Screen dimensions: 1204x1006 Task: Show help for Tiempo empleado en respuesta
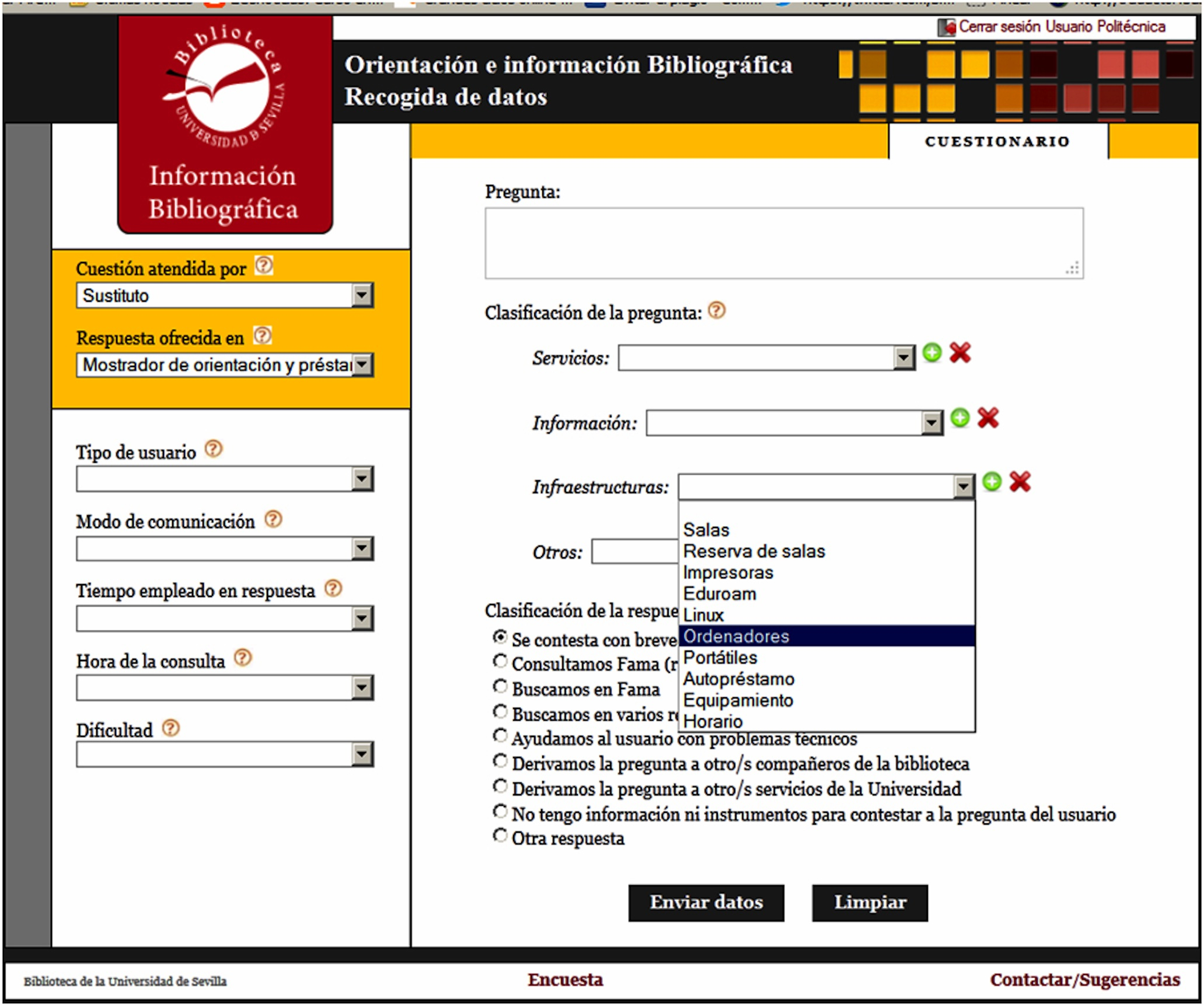pos(333,588)
